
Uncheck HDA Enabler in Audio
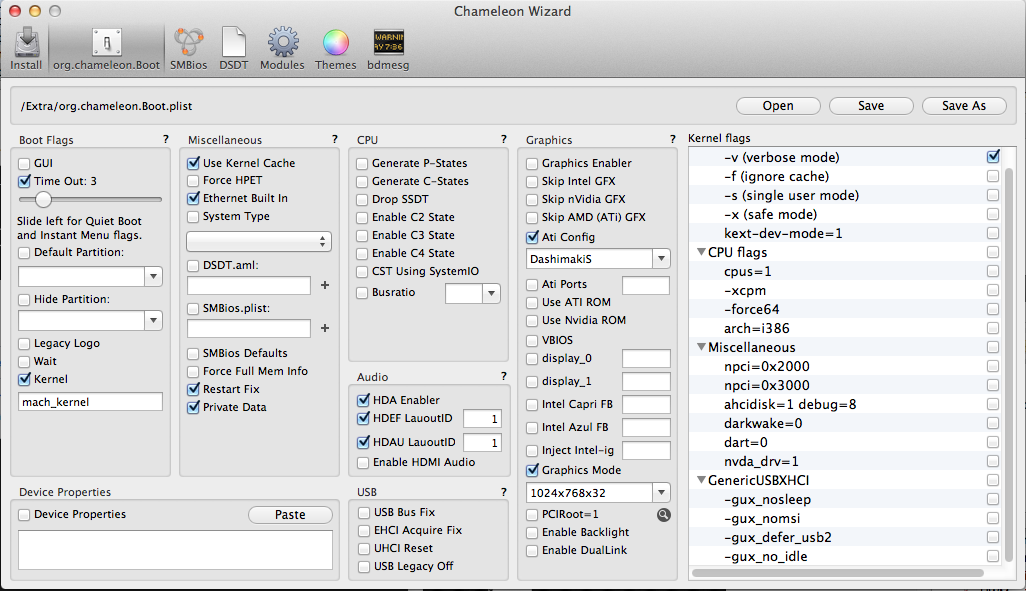363,400
